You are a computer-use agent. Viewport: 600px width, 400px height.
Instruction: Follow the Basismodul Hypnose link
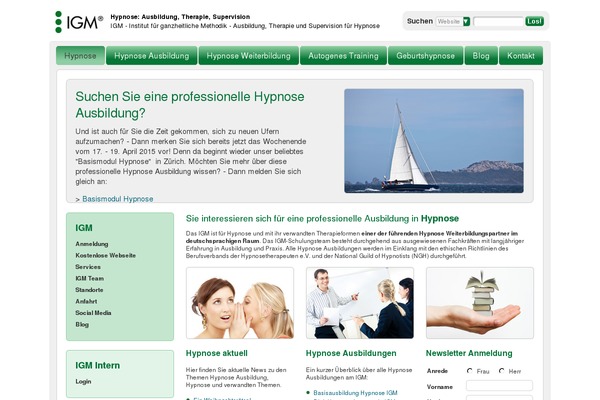tap(117, 199)
